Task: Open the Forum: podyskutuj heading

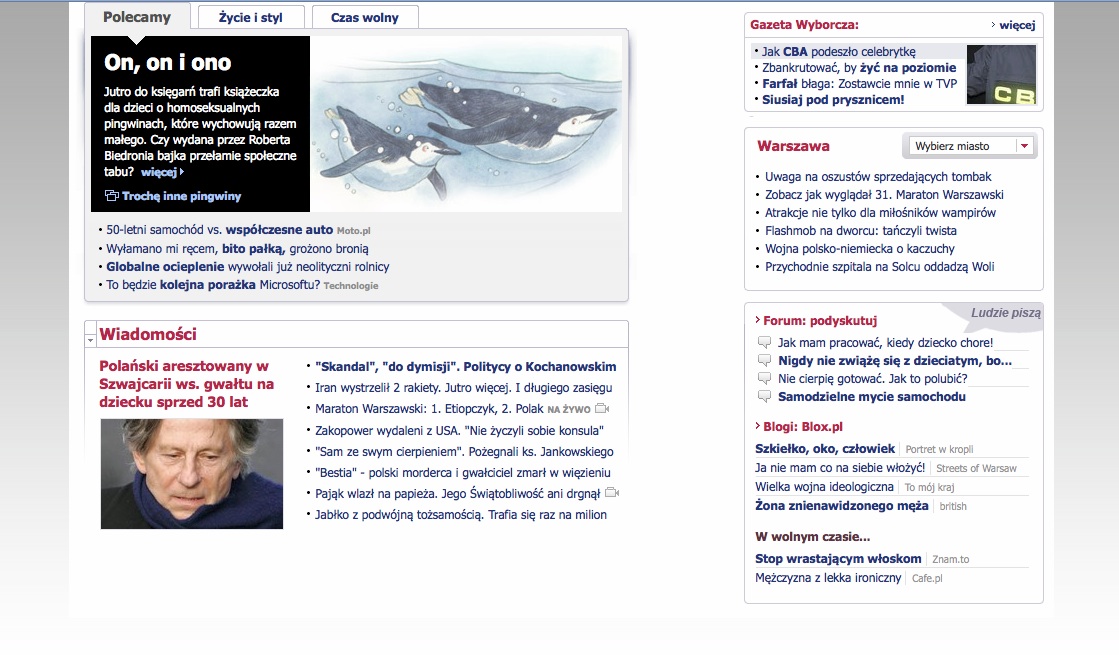Action: (x=820, y=321)
